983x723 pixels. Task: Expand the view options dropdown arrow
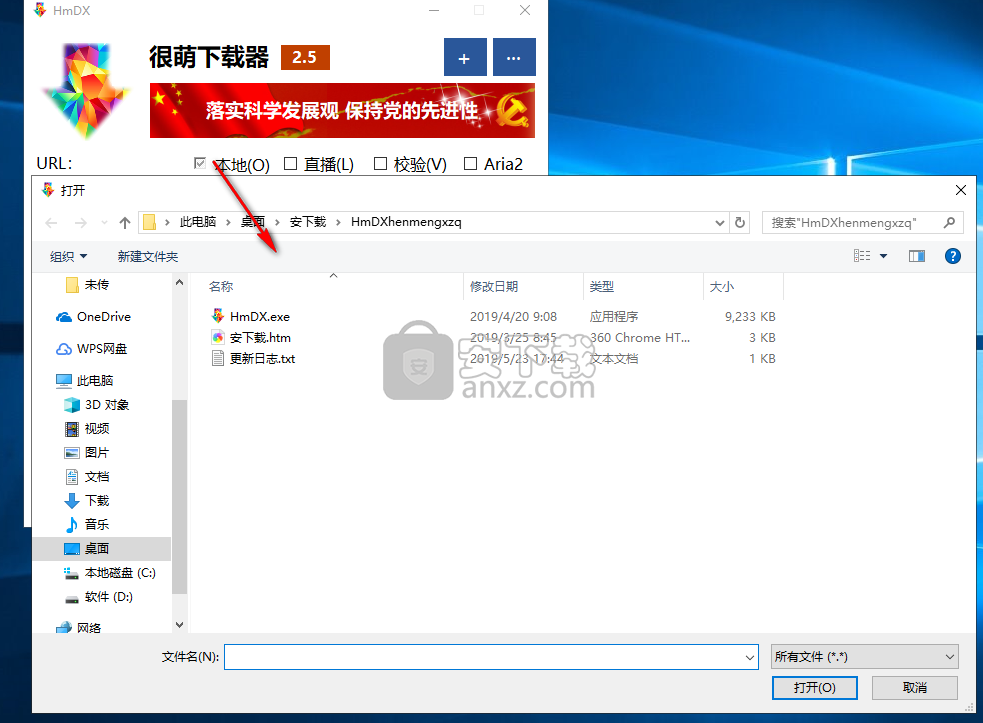click(883, 256)
